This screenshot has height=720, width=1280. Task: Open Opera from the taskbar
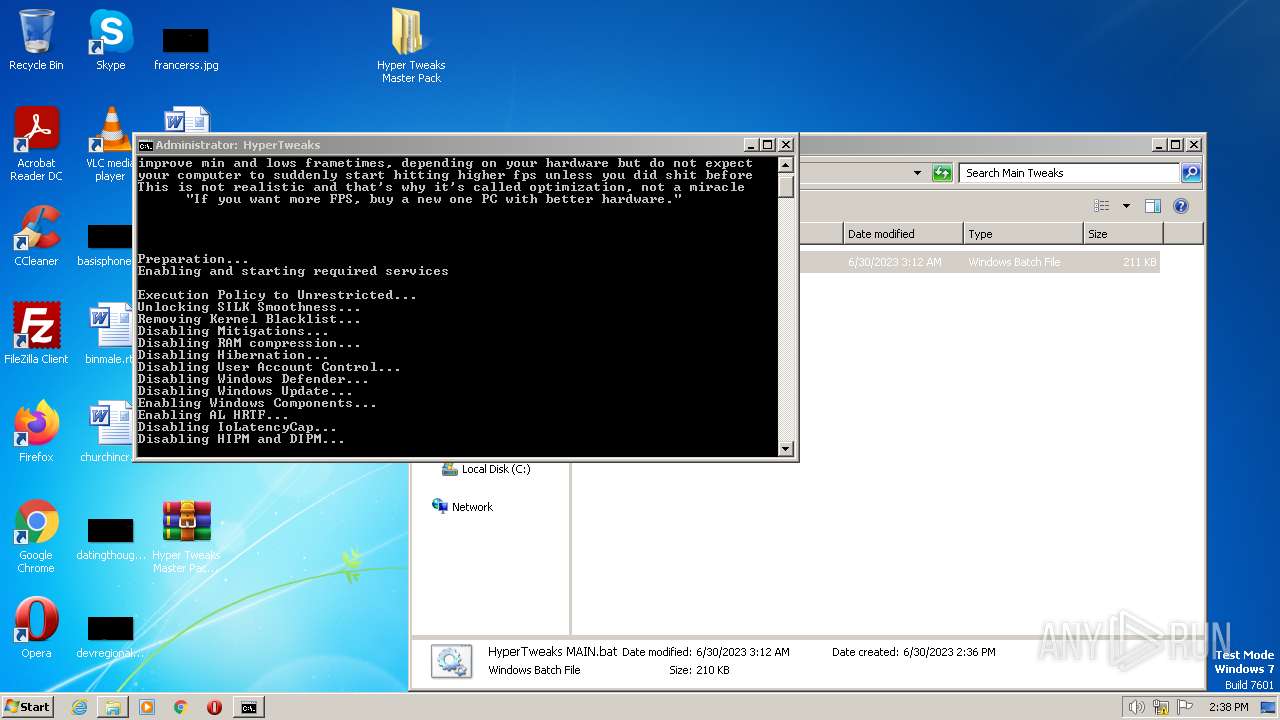coord(214,707)
